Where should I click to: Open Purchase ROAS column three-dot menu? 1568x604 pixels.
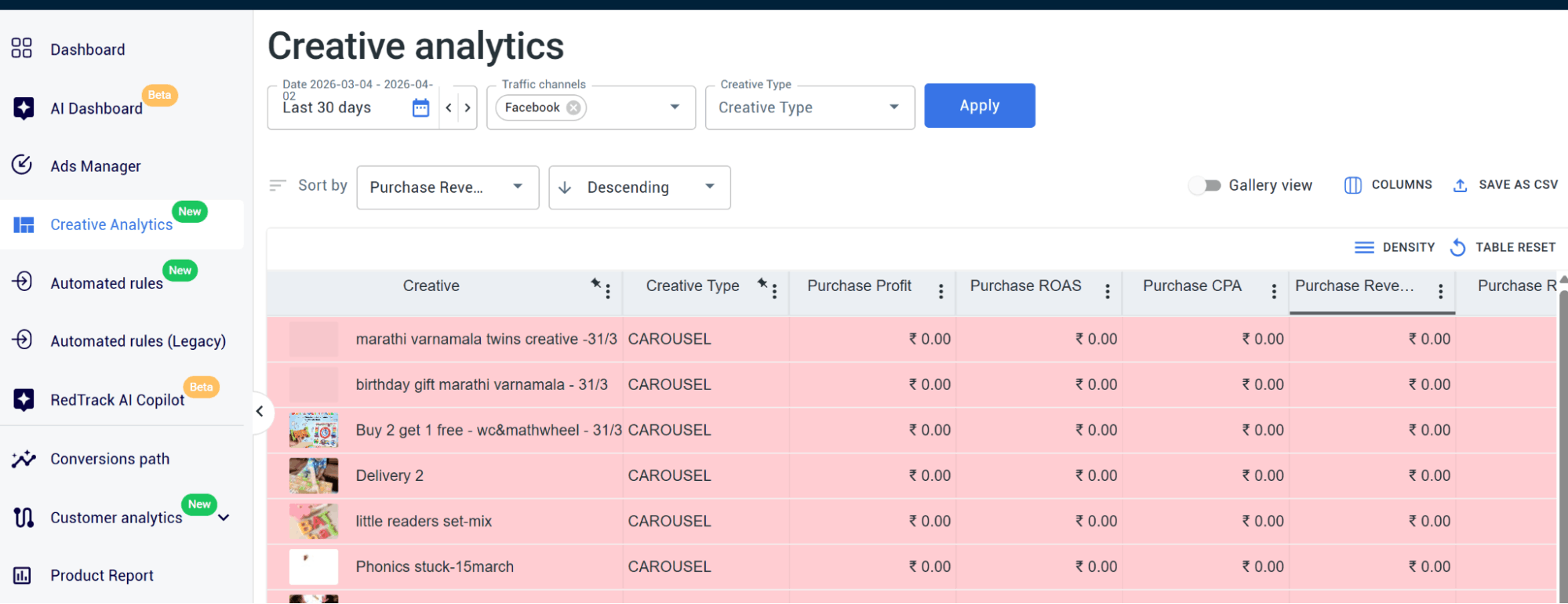(x=1108, y=292)
